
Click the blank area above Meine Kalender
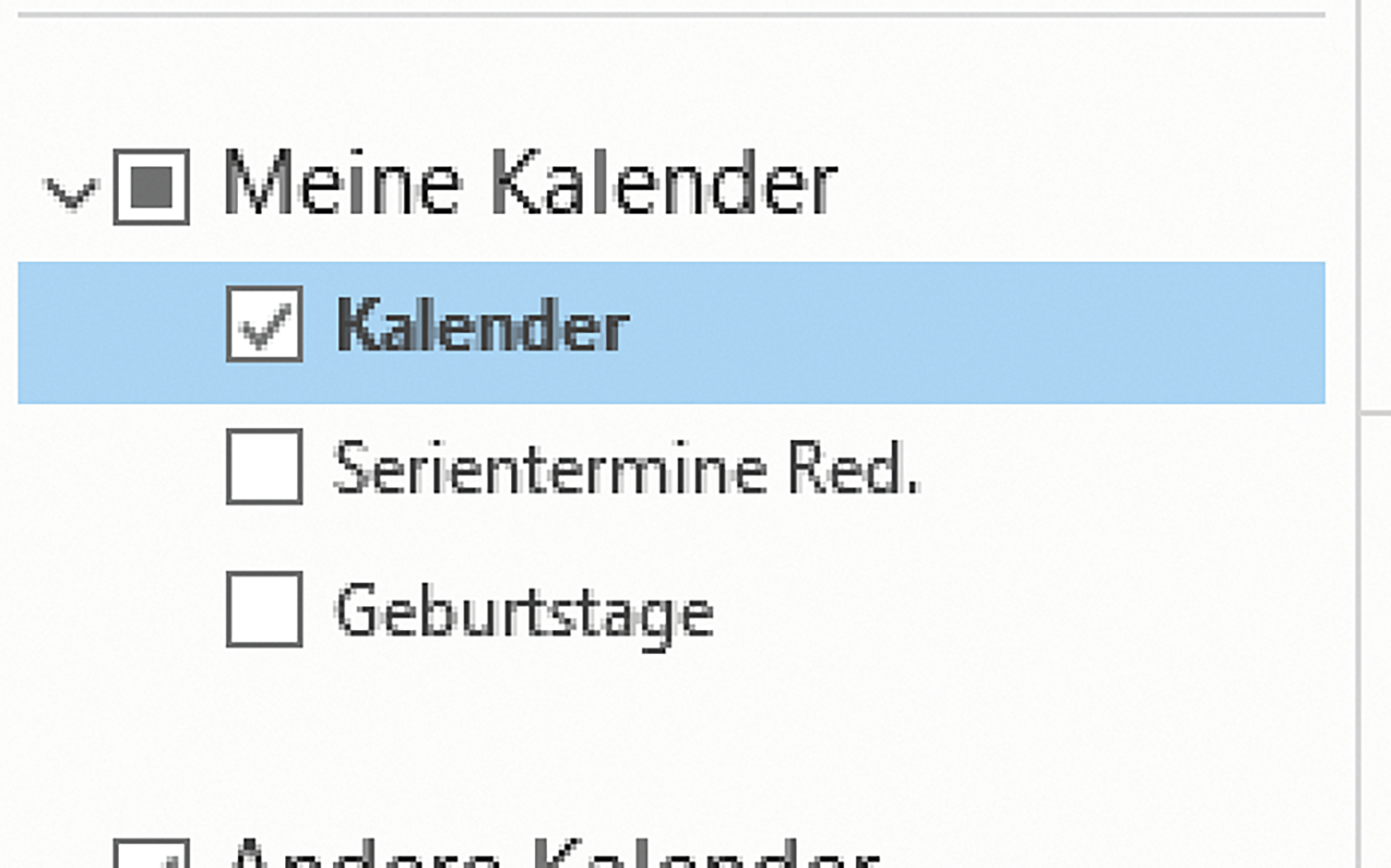click(674, 74)
